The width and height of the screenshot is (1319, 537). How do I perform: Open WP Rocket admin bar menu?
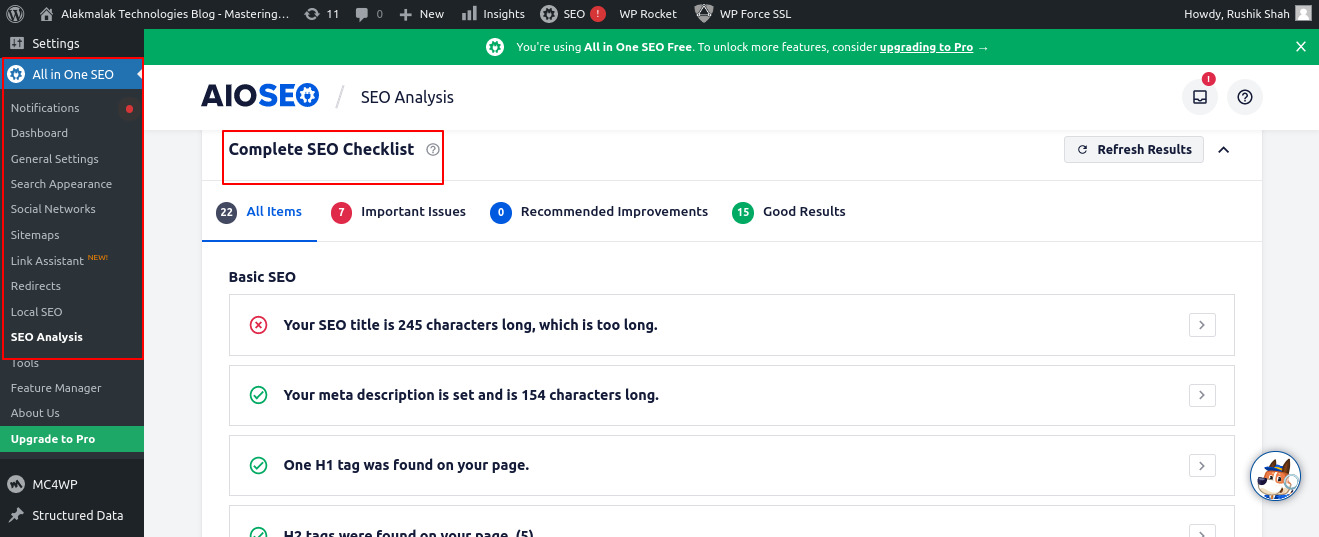click(x=648, y=14)
